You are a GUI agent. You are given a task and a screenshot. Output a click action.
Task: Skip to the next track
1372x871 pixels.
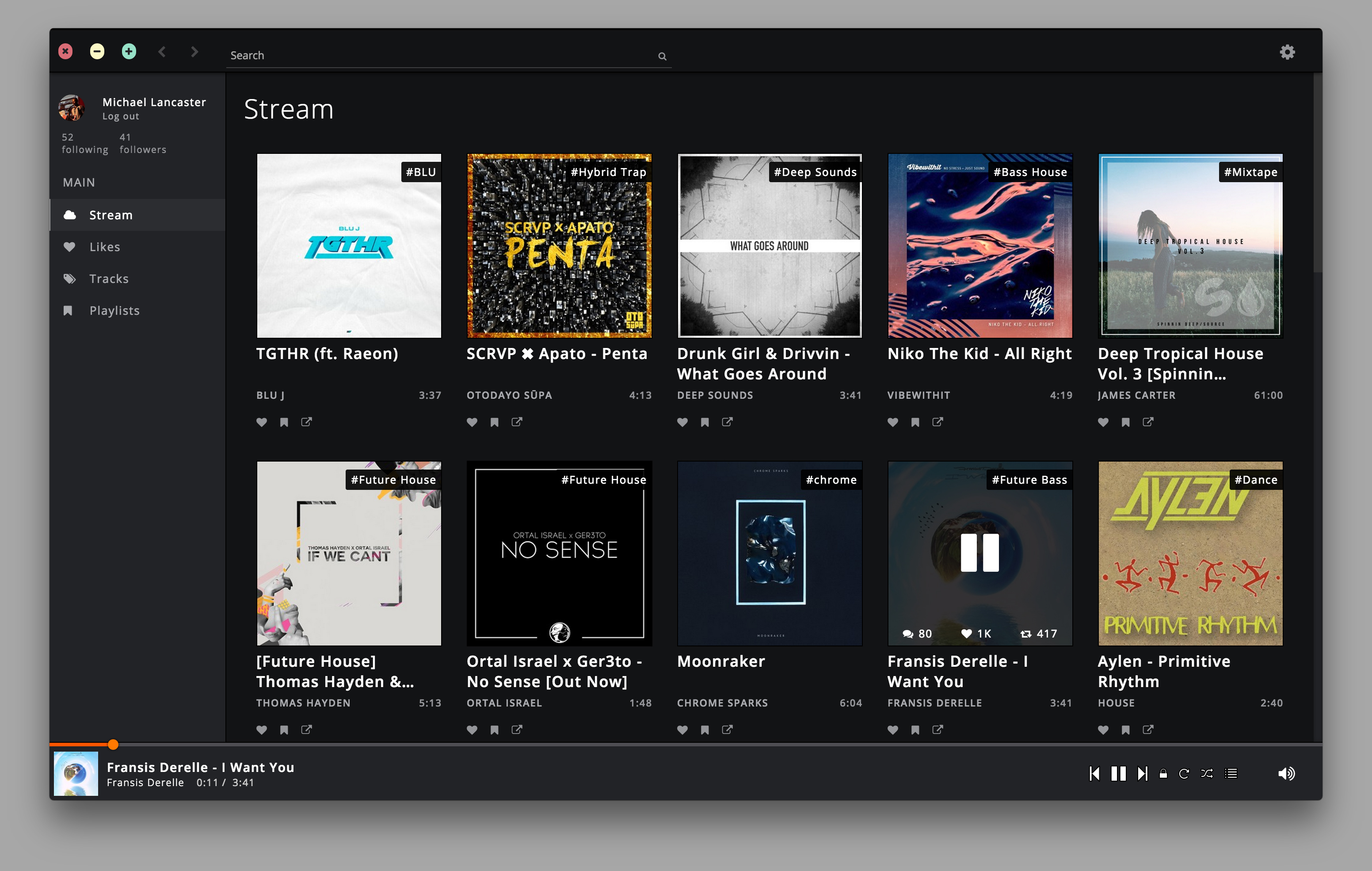1143,774
